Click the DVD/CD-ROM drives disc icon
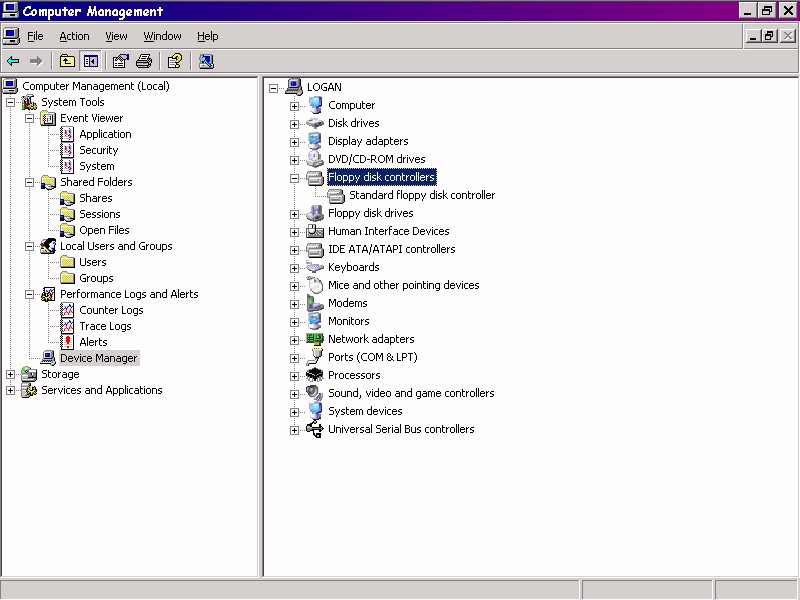 tap(315, 159)
